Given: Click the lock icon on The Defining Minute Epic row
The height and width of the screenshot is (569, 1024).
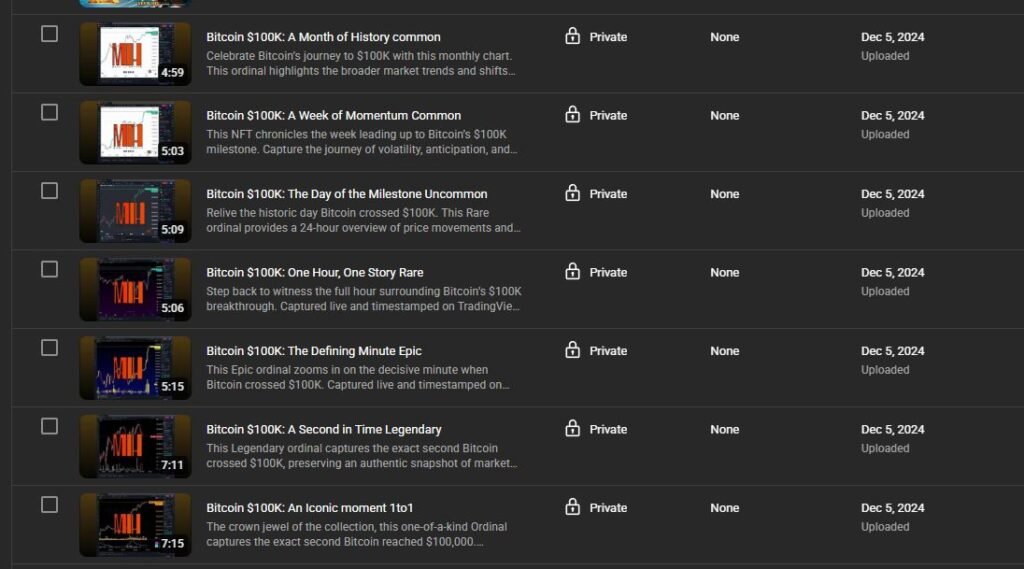Looking at the screenshot, I should coord(573,350).
